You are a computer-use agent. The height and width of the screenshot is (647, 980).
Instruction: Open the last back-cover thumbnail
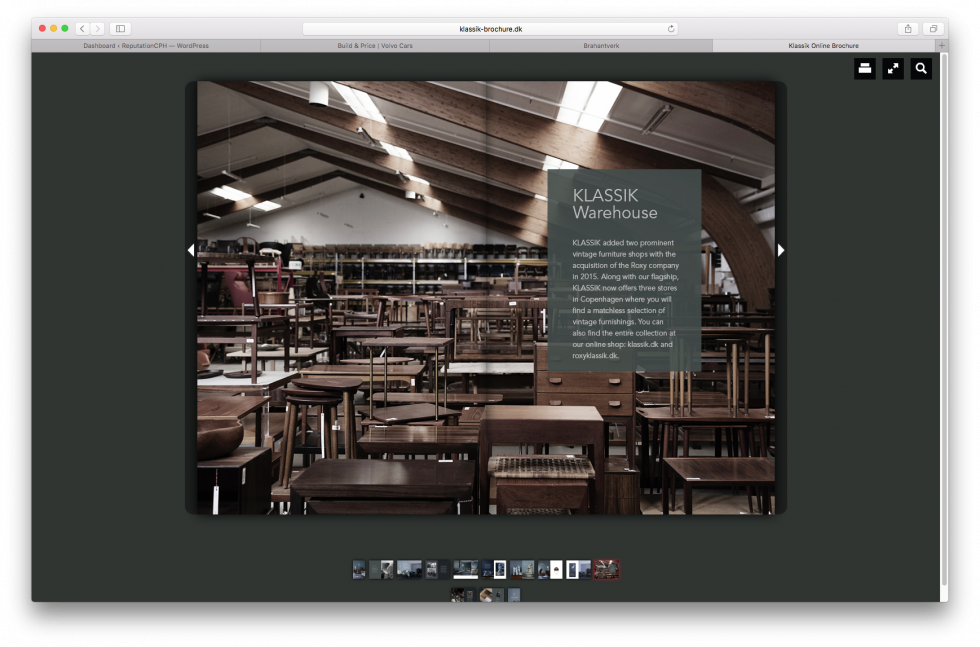pos(514,594)
